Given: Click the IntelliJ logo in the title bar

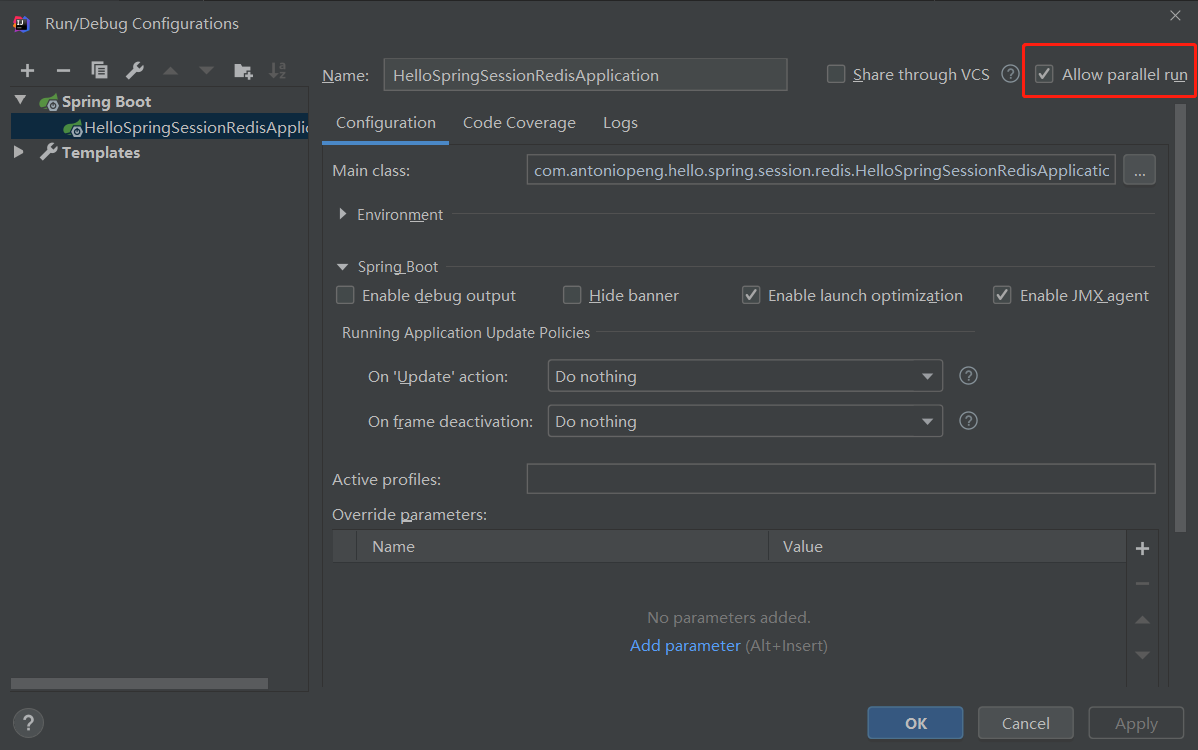Looking at the screenshot, I should [21, 24].
